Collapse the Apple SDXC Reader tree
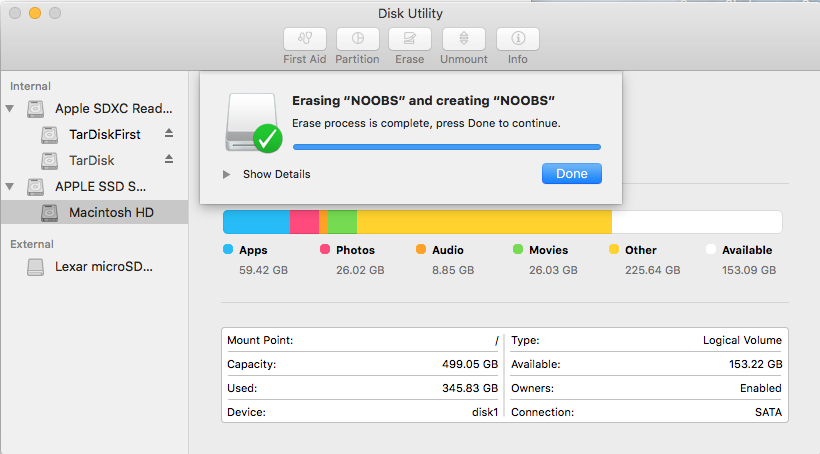Screen dimensions: 820x454 (10, 109)
